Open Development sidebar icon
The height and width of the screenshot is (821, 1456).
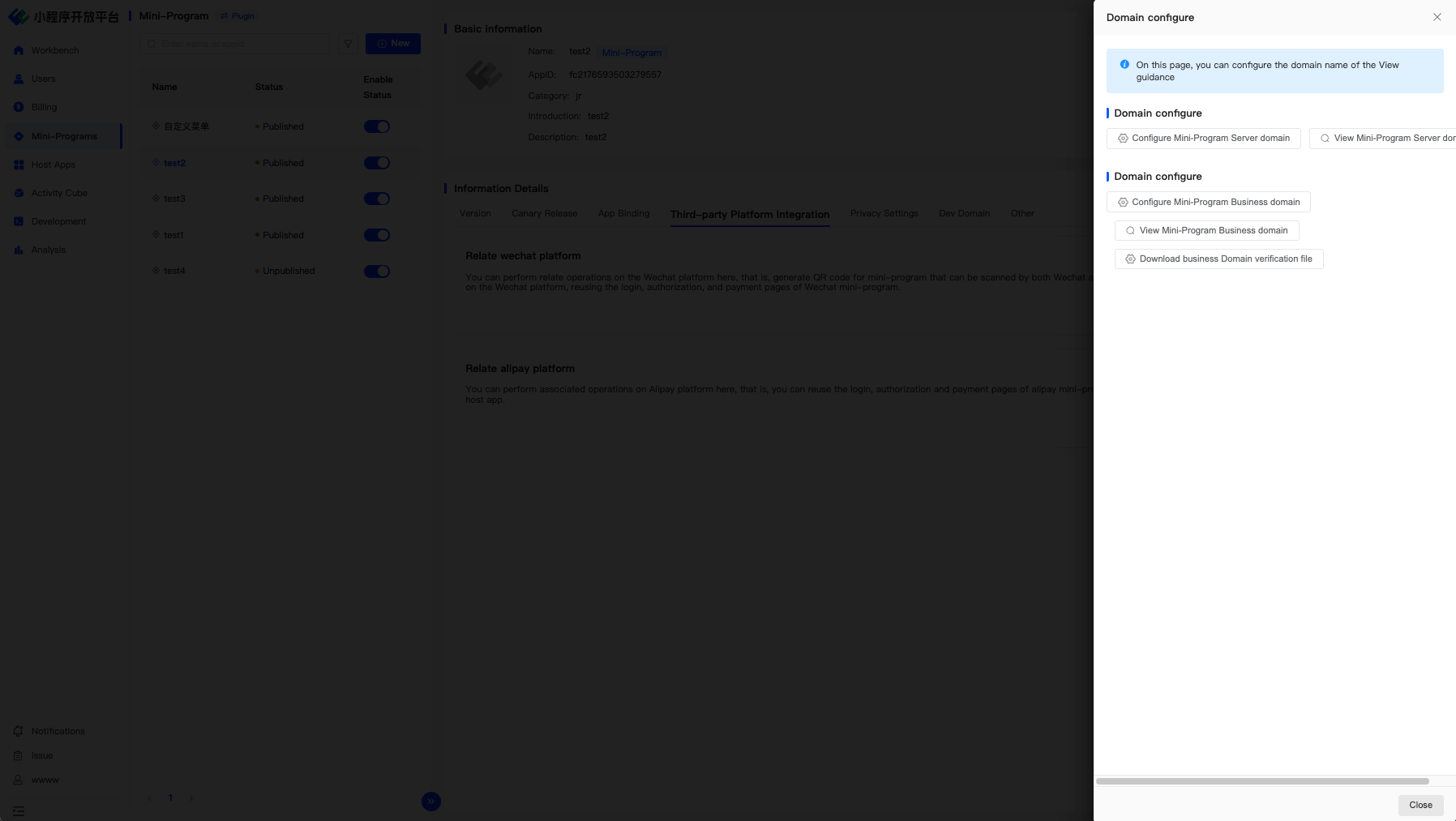[x=19, y=221]
